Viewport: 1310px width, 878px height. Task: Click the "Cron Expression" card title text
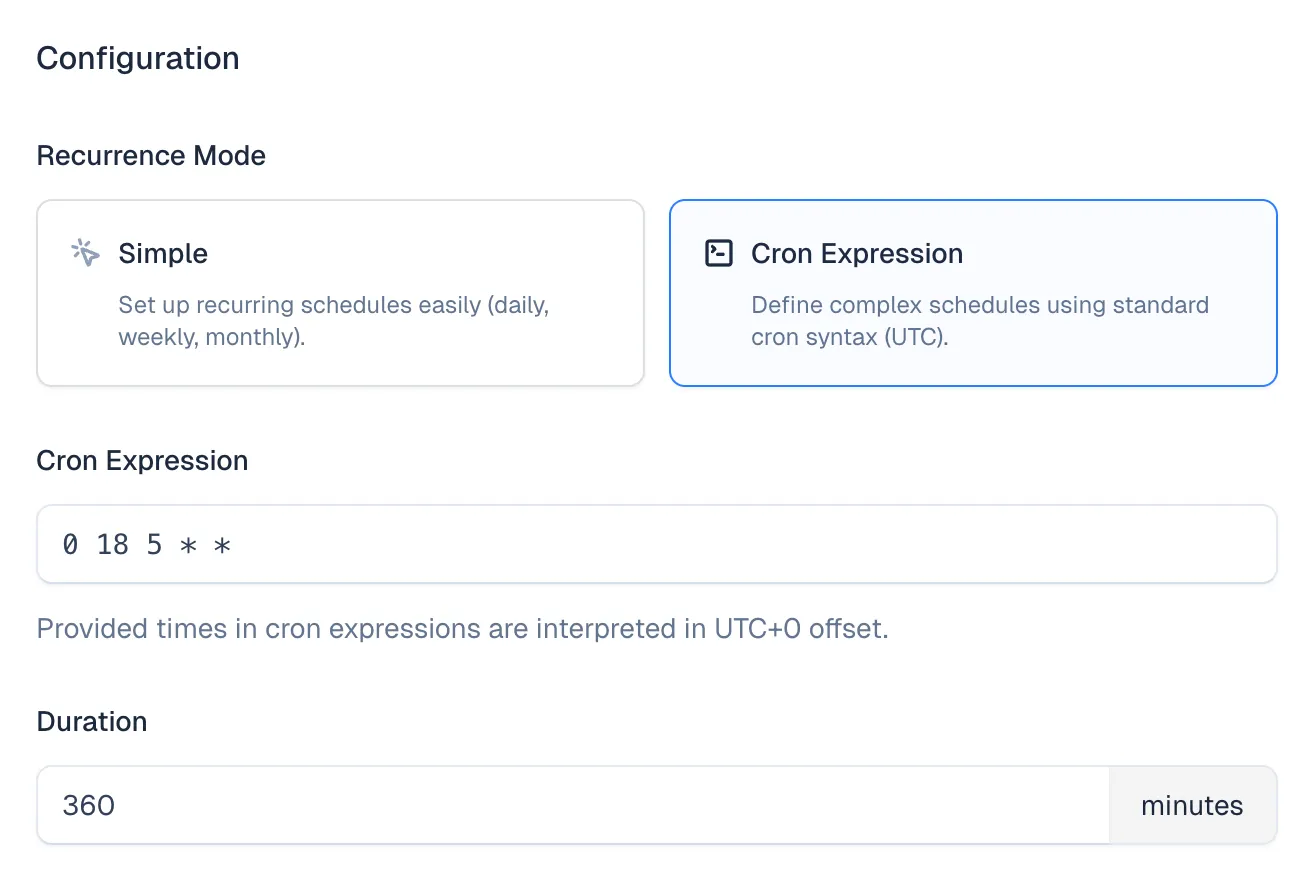click(x=857, y=254)
